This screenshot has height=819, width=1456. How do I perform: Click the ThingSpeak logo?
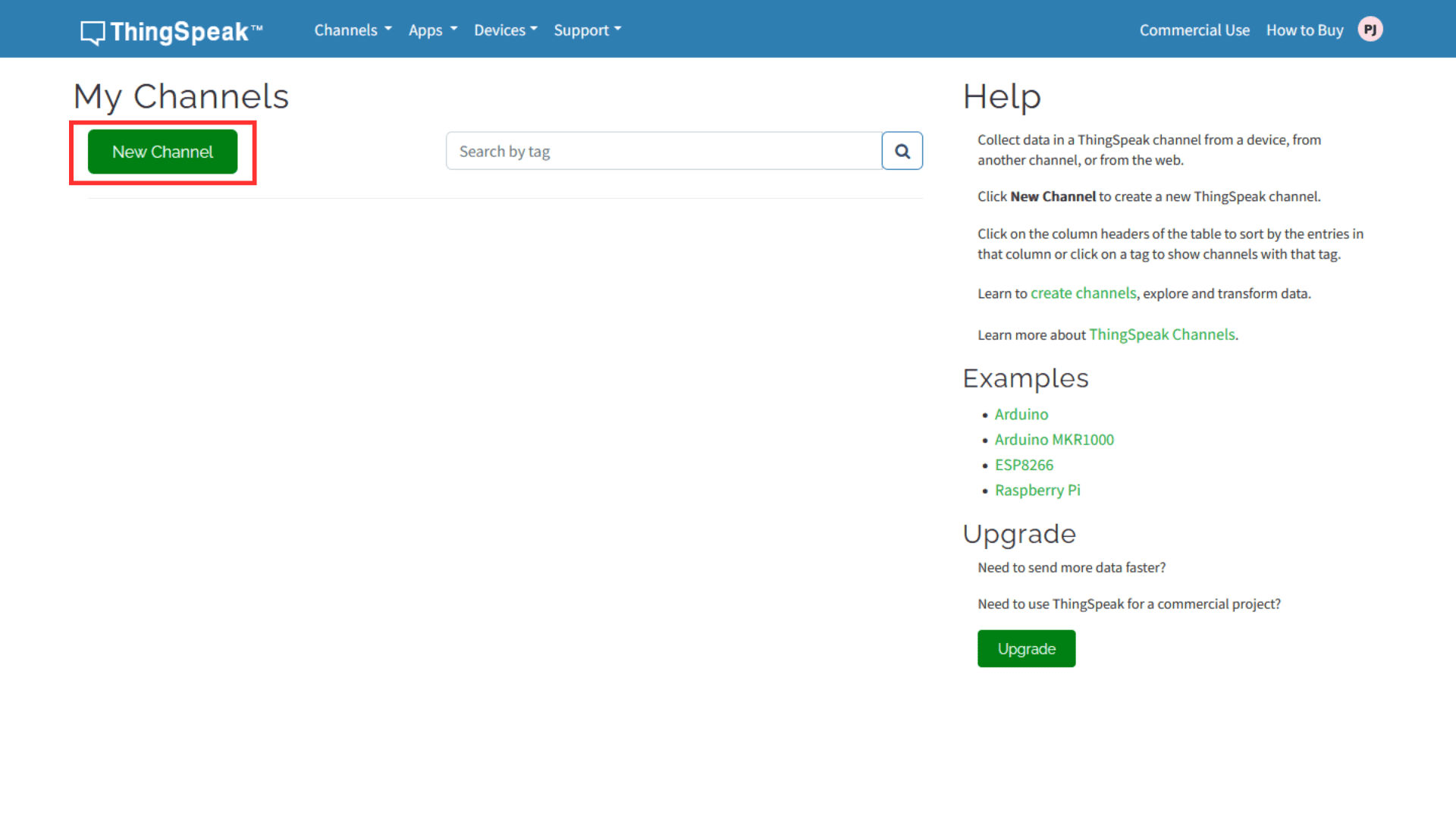(x=171, y=31)
